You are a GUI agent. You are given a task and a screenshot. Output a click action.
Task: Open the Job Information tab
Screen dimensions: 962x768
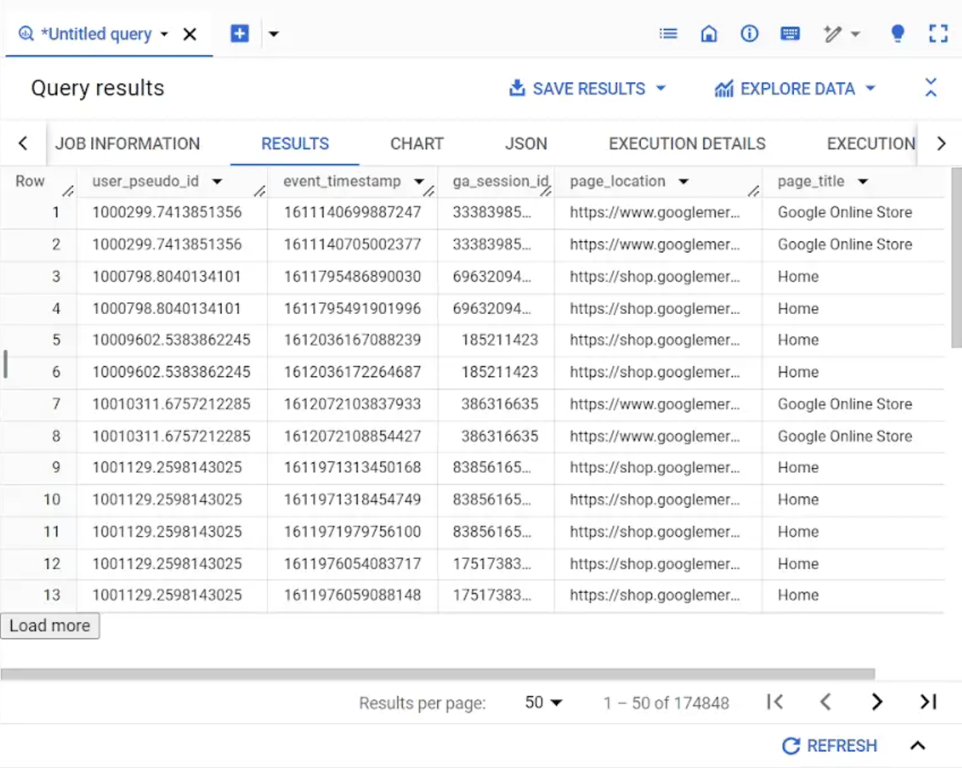128,144
